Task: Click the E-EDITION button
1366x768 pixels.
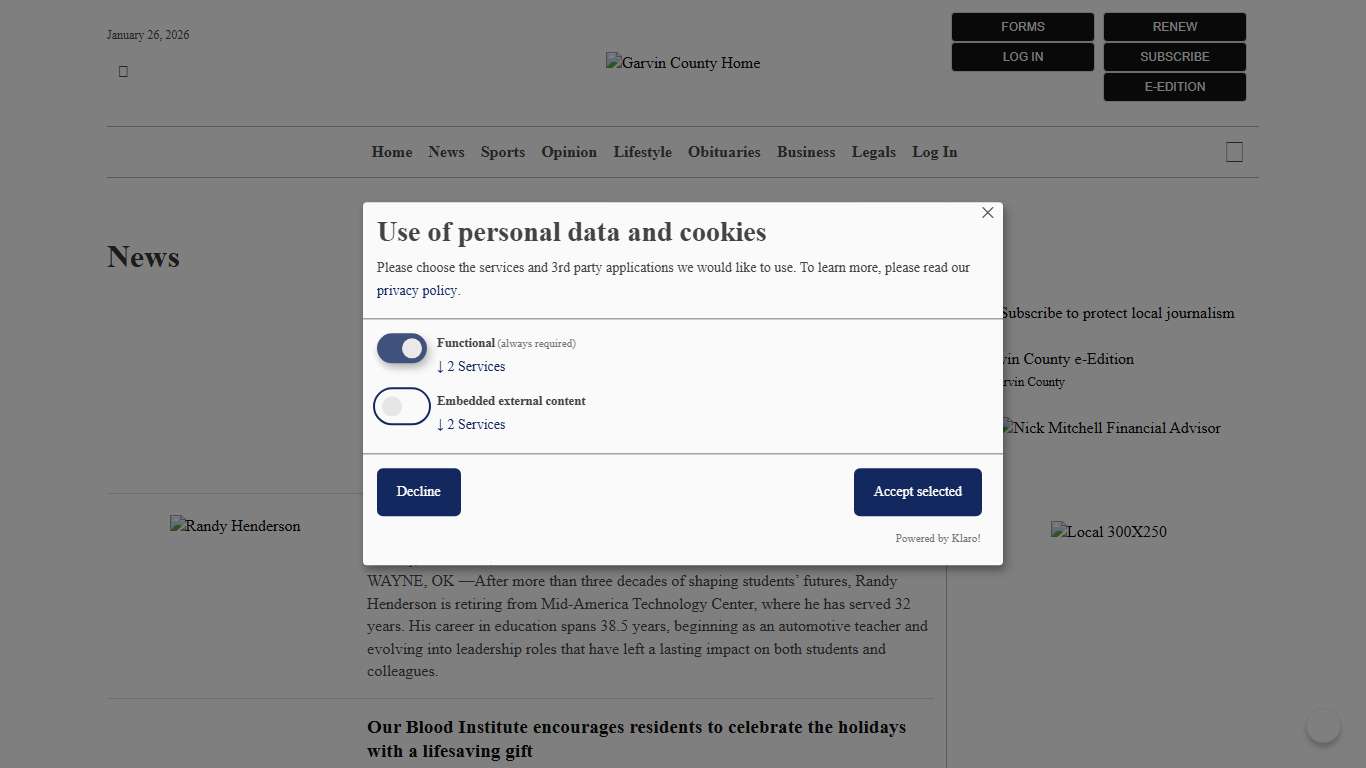Action: (x=1174, y=87)
